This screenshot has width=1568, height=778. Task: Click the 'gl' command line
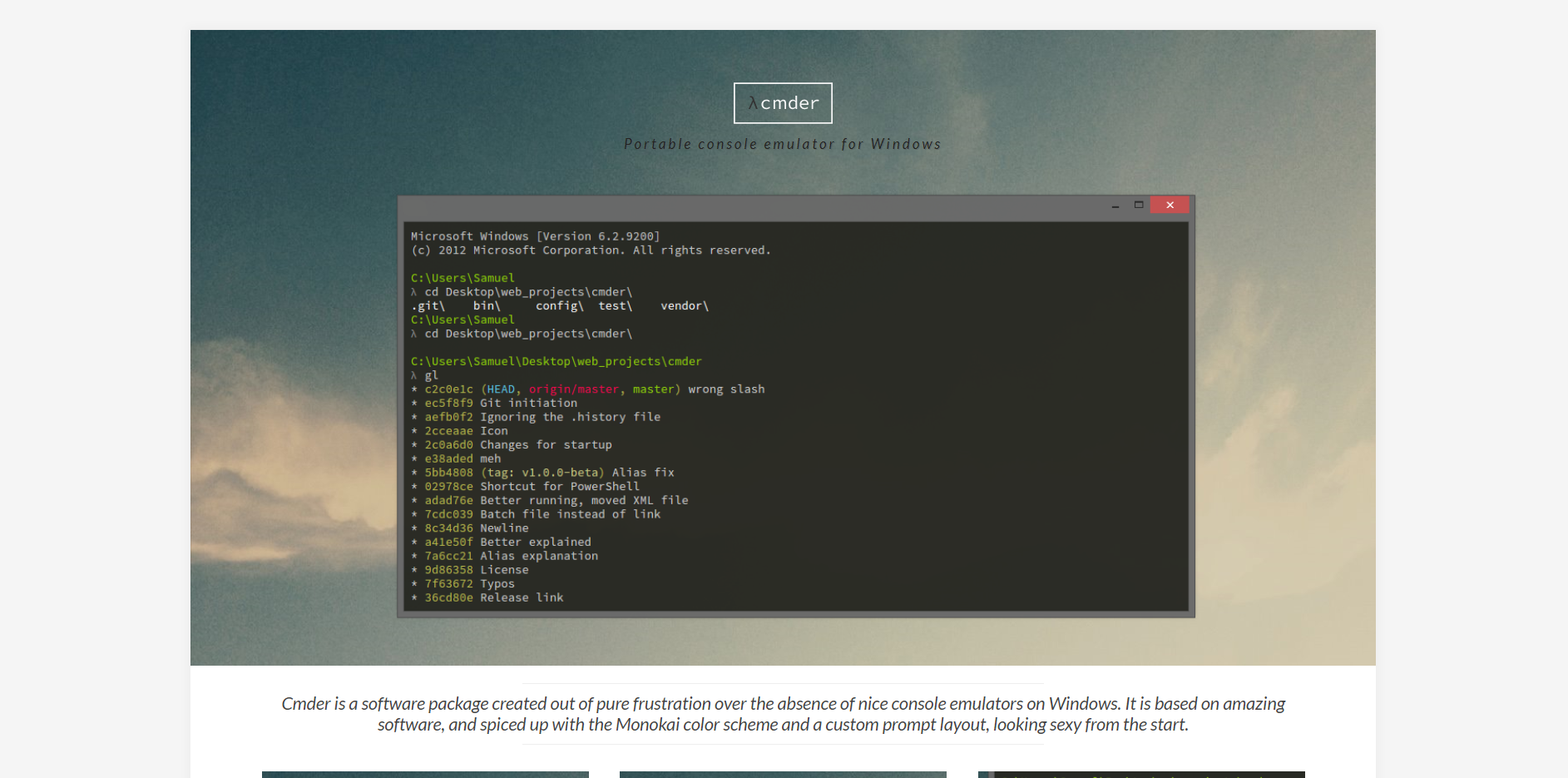424,375
